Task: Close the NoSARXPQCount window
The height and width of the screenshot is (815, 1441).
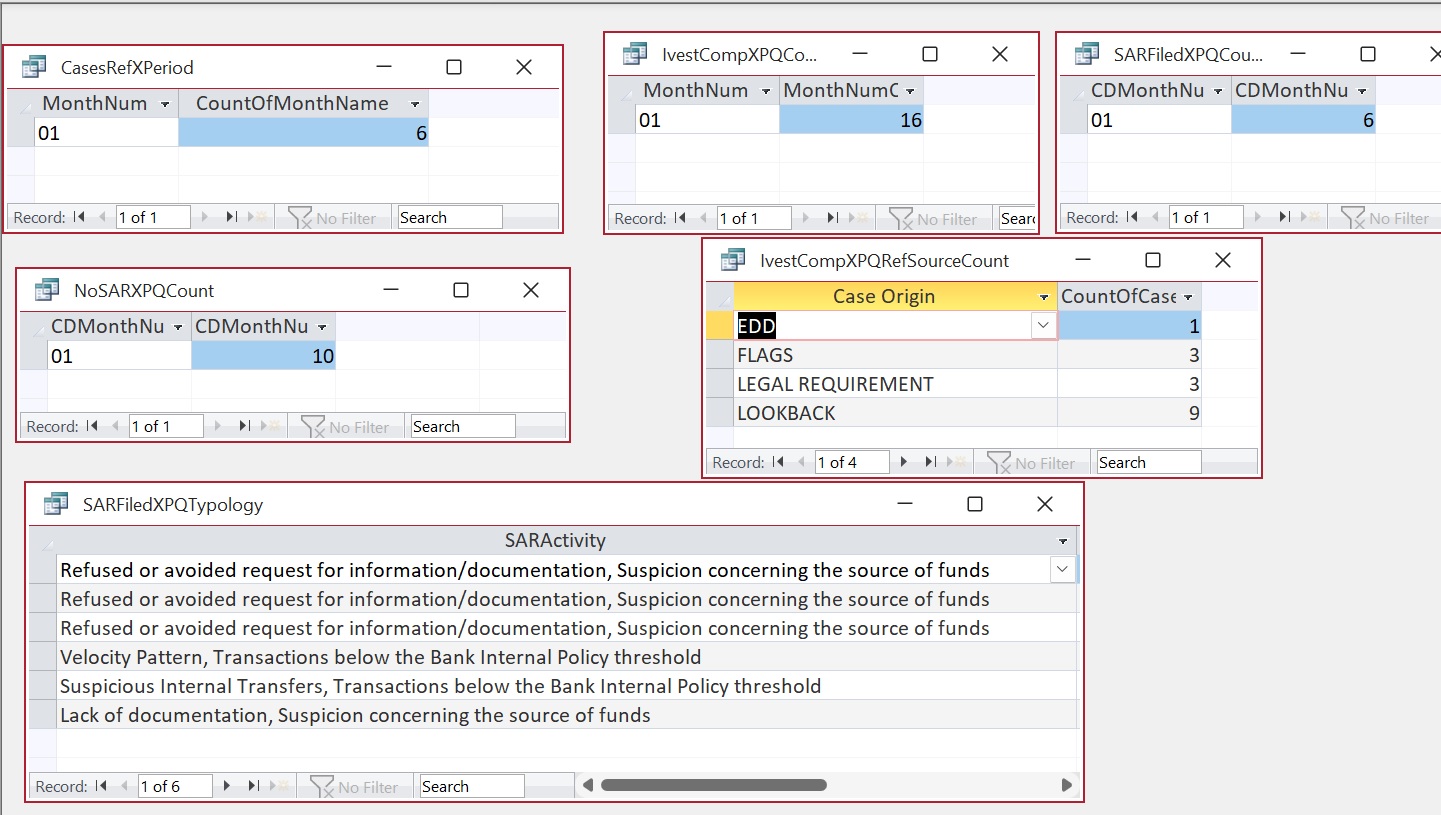Action: [x=531, y=290]
